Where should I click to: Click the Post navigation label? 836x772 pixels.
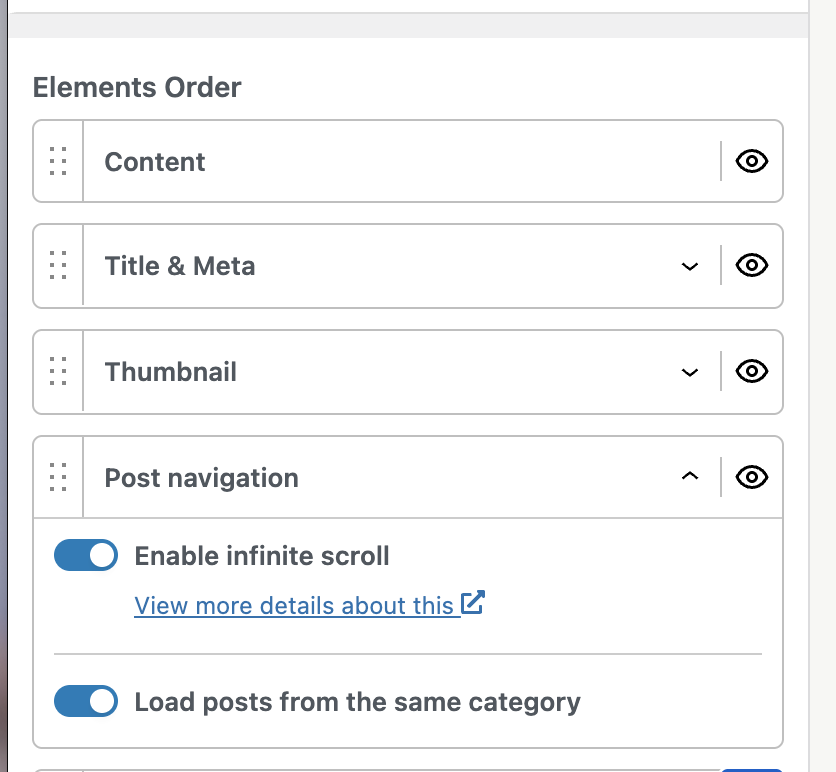[201, 479]
